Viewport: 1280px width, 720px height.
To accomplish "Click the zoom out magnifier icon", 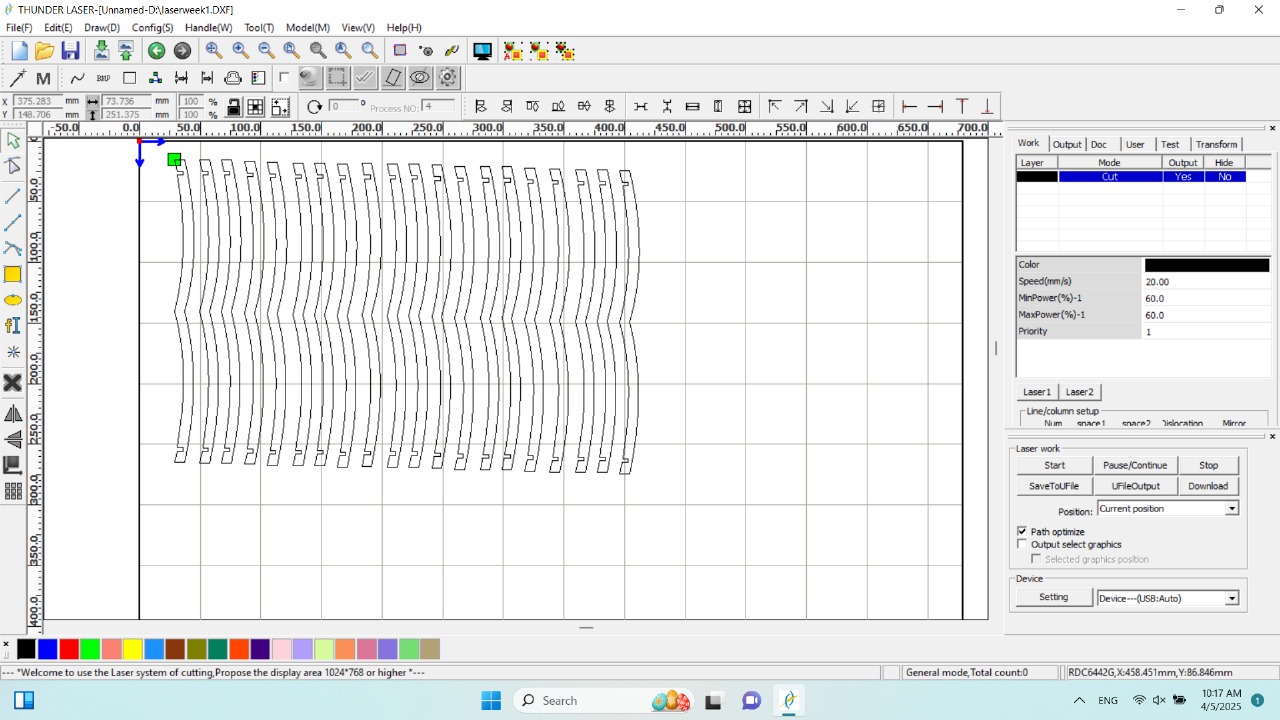I will [x=266, y=50].
